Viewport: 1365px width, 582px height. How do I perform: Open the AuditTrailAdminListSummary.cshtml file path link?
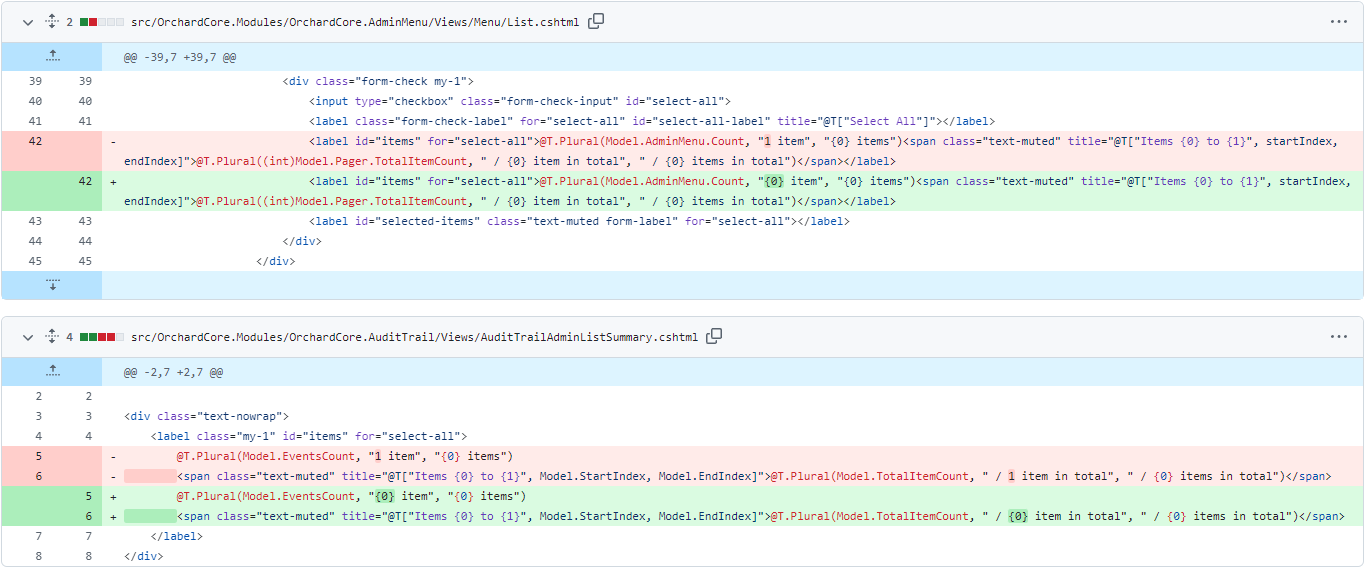414,337
